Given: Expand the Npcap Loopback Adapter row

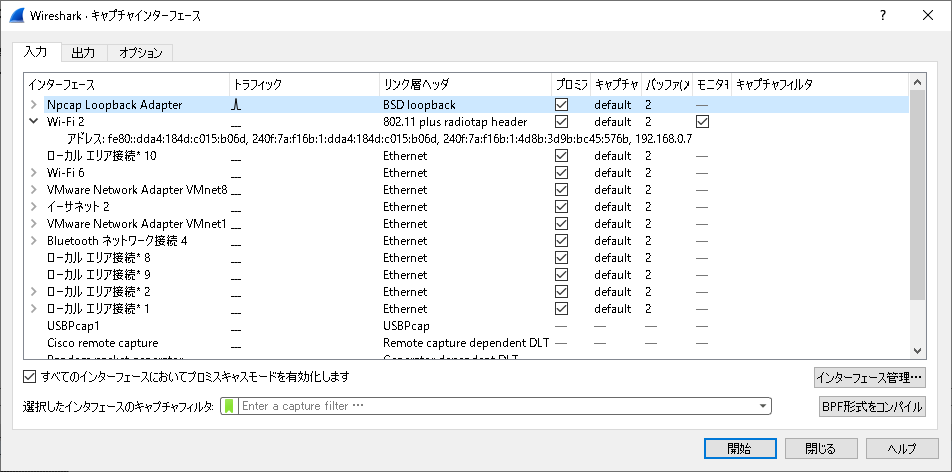Looking at the screenshot, I should coord(33,104).
